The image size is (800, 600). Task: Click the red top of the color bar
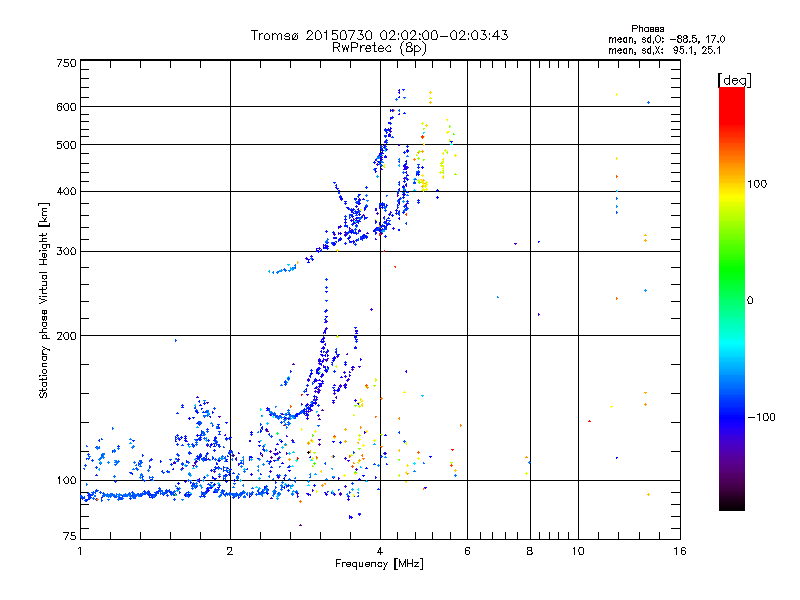[732, 97]
